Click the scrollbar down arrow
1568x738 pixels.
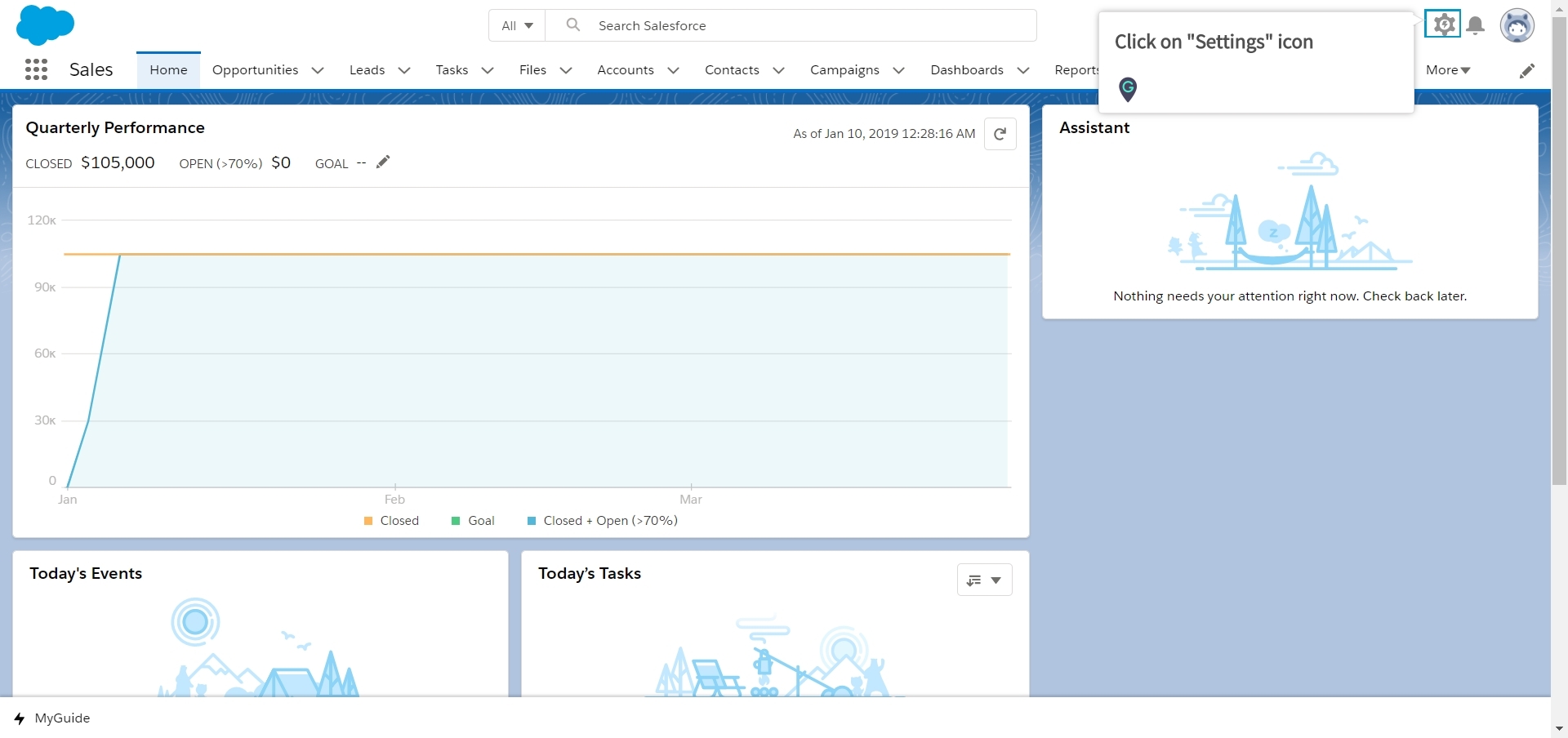point(1559,729)
